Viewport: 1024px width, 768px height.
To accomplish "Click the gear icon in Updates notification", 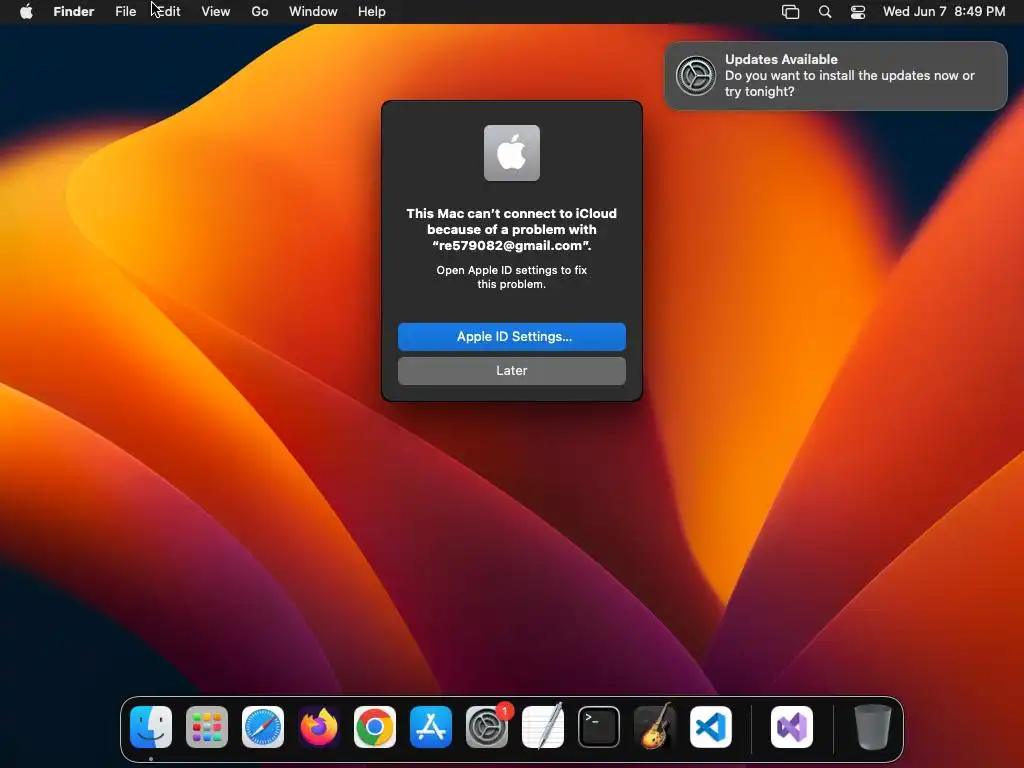I will tap(696, 76).
